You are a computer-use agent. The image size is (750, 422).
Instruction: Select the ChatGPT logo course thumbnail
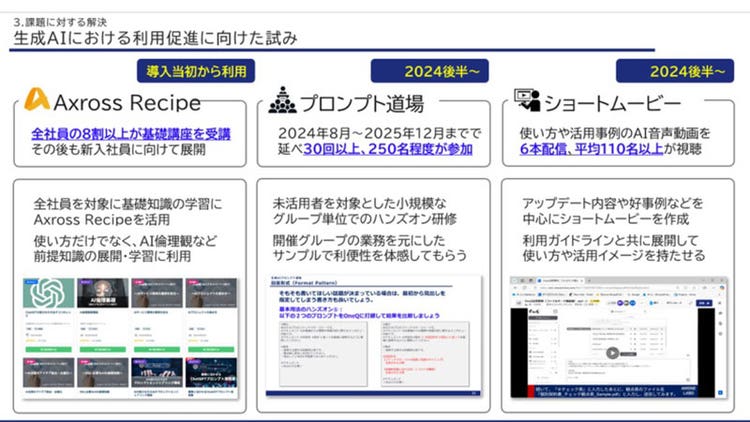click(x=48, y=293)
